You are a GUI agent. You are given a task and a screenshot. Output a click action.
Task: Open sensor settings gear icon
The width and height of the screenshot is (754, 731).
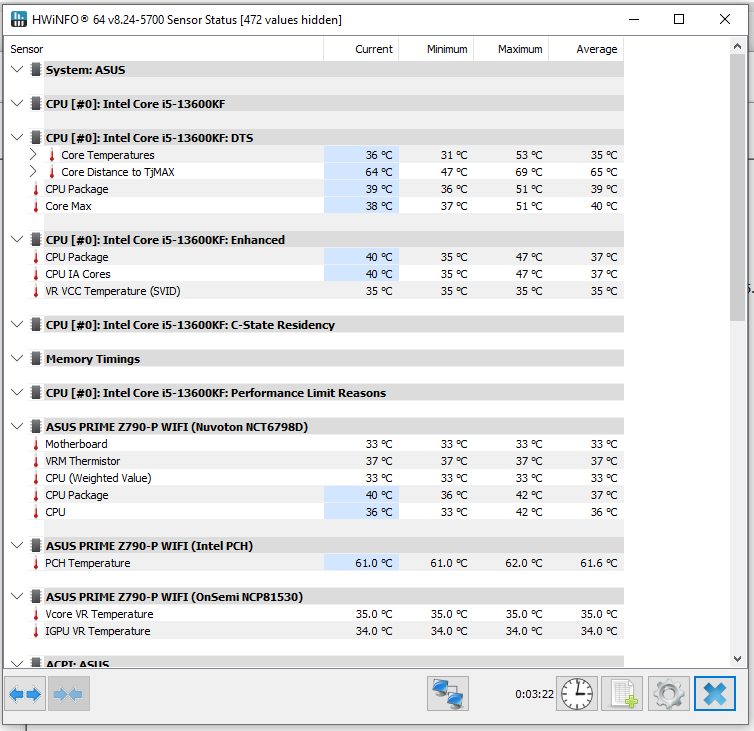668,693
